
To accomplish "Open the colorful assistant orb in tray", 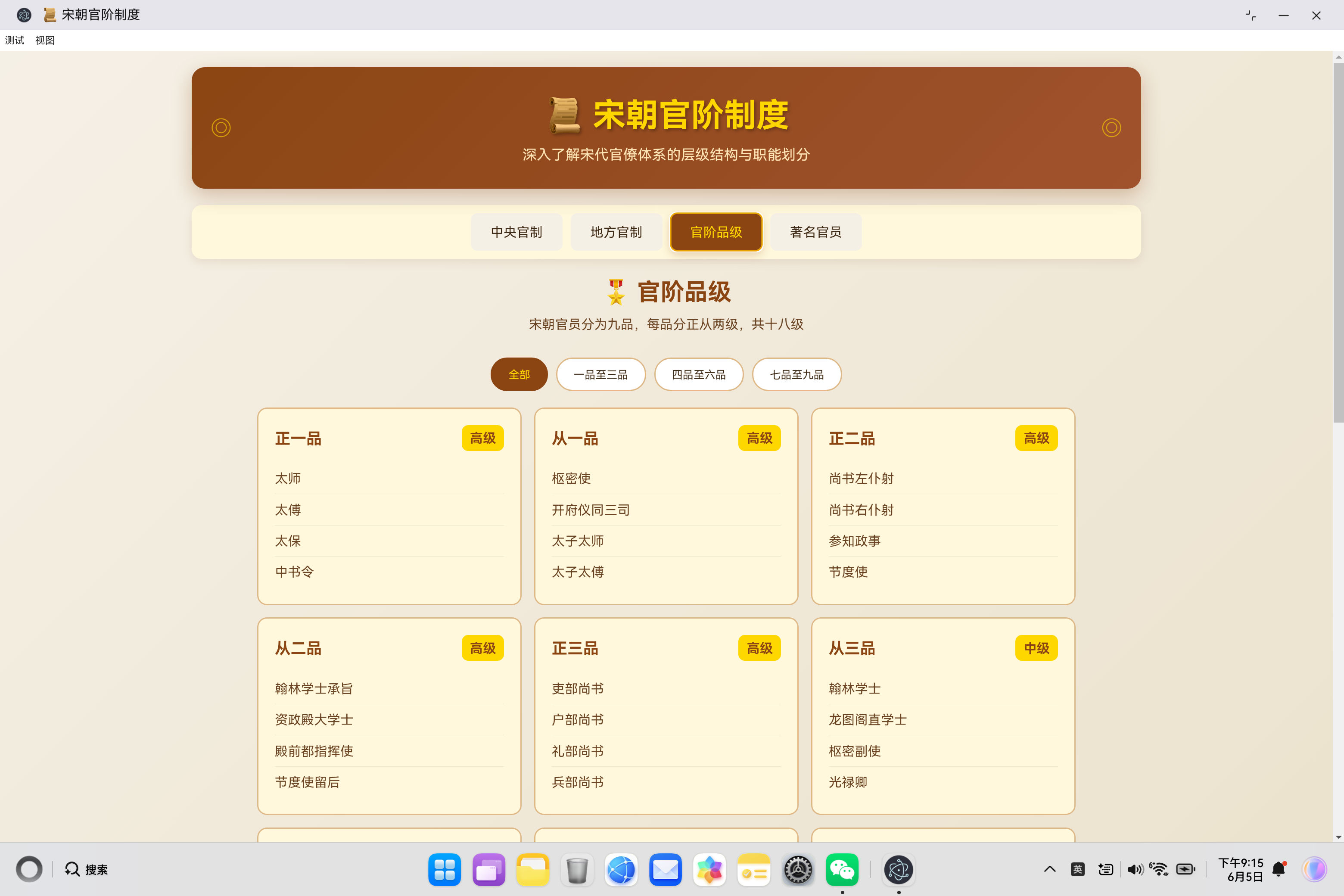I will [1315, 869].
